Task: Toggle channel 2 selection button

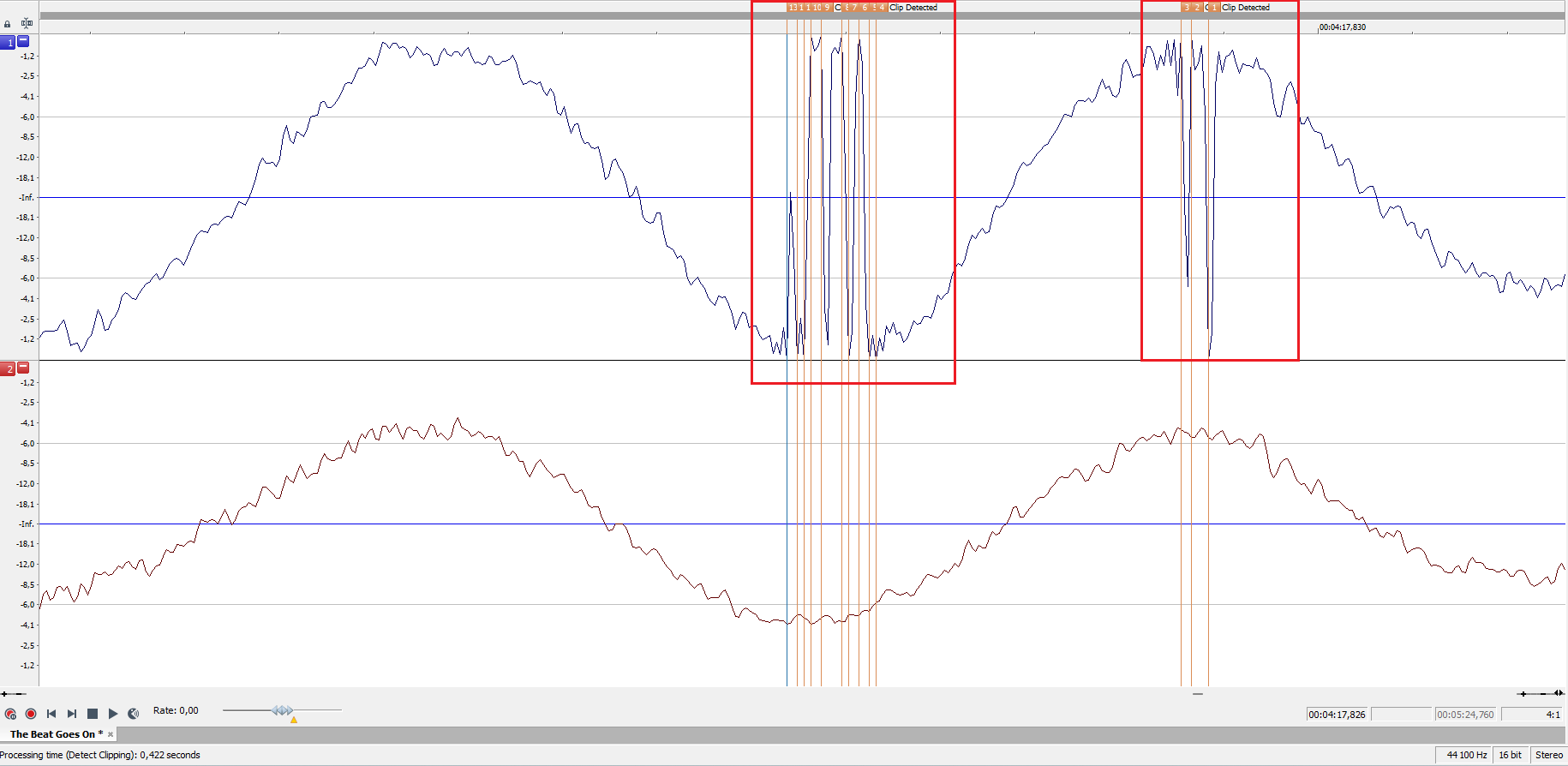Action: [9, 368]
